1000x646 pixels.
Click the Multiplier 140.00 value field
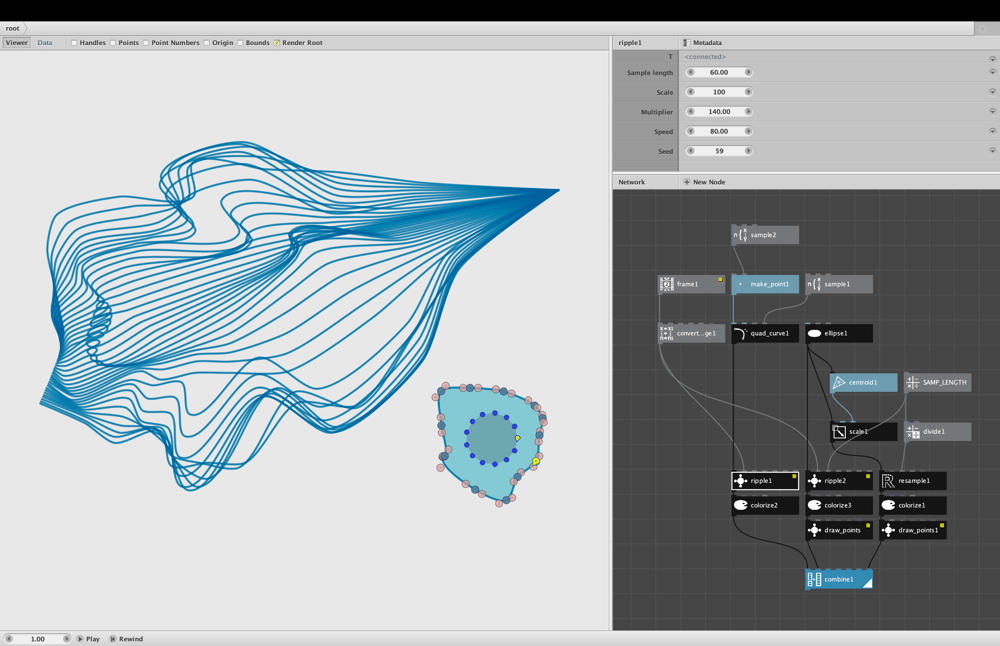719,112
